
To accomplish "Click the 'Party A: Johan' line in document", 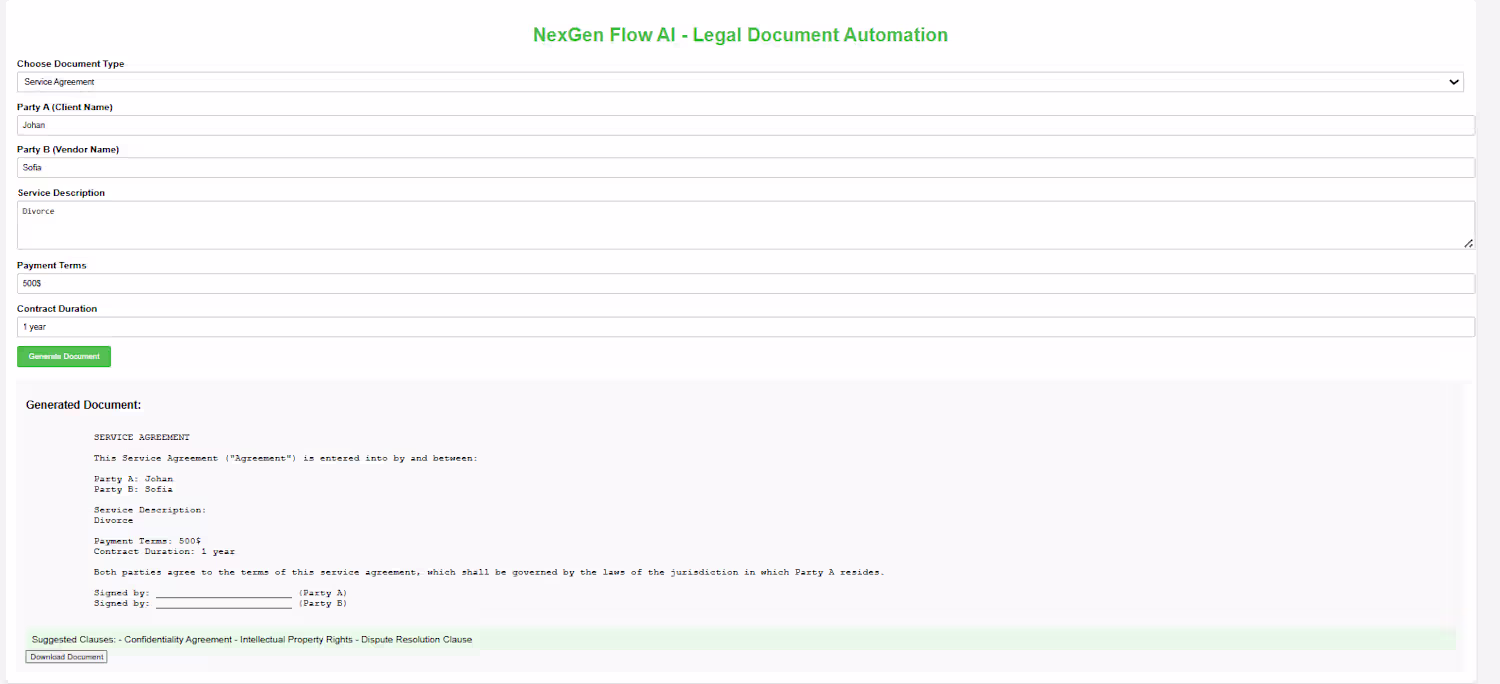I will click(x=133, y=479).
